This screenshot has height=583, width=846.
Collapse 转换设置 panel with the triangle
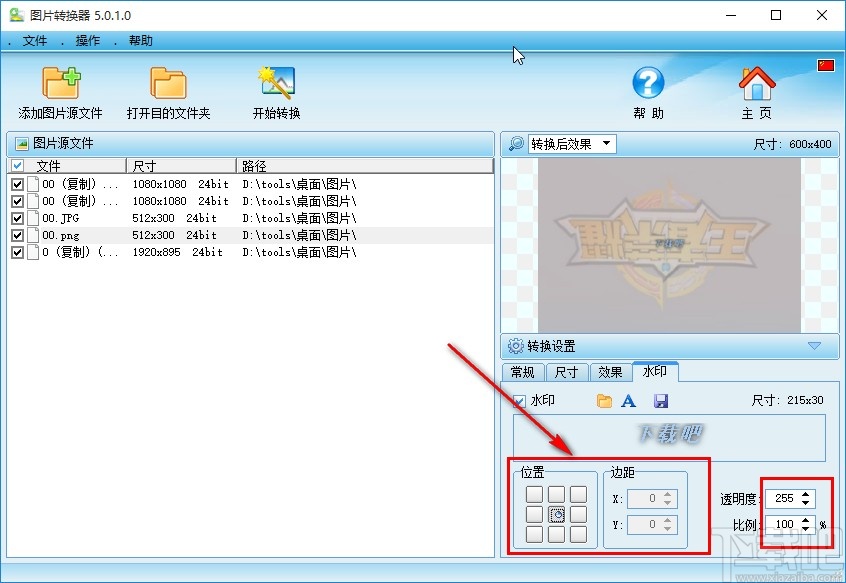pos(814,345)
